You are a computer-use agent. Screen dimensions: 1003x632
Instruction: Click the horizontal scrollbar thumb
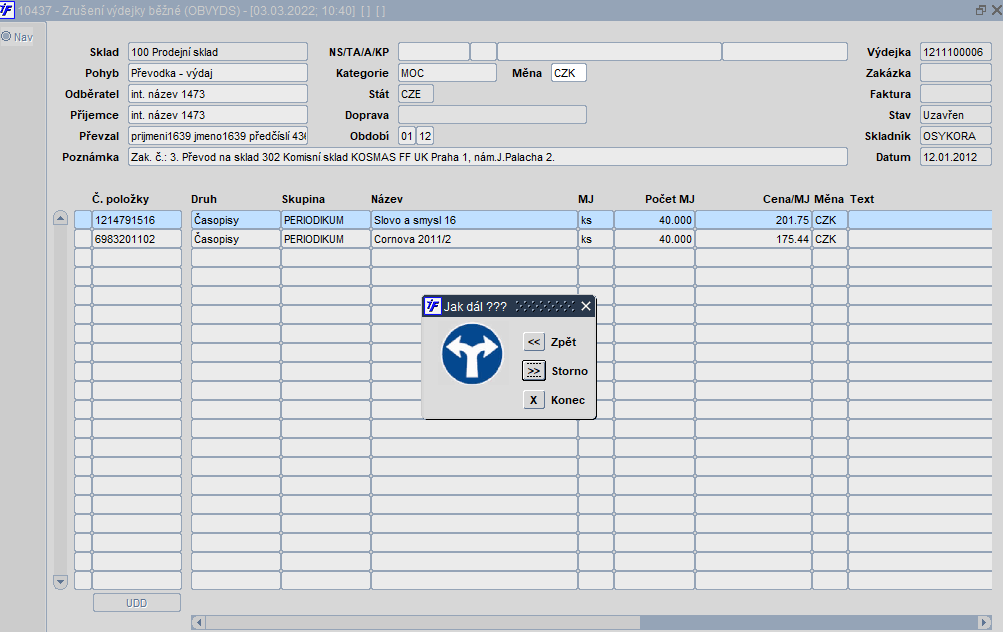(422, 622)
